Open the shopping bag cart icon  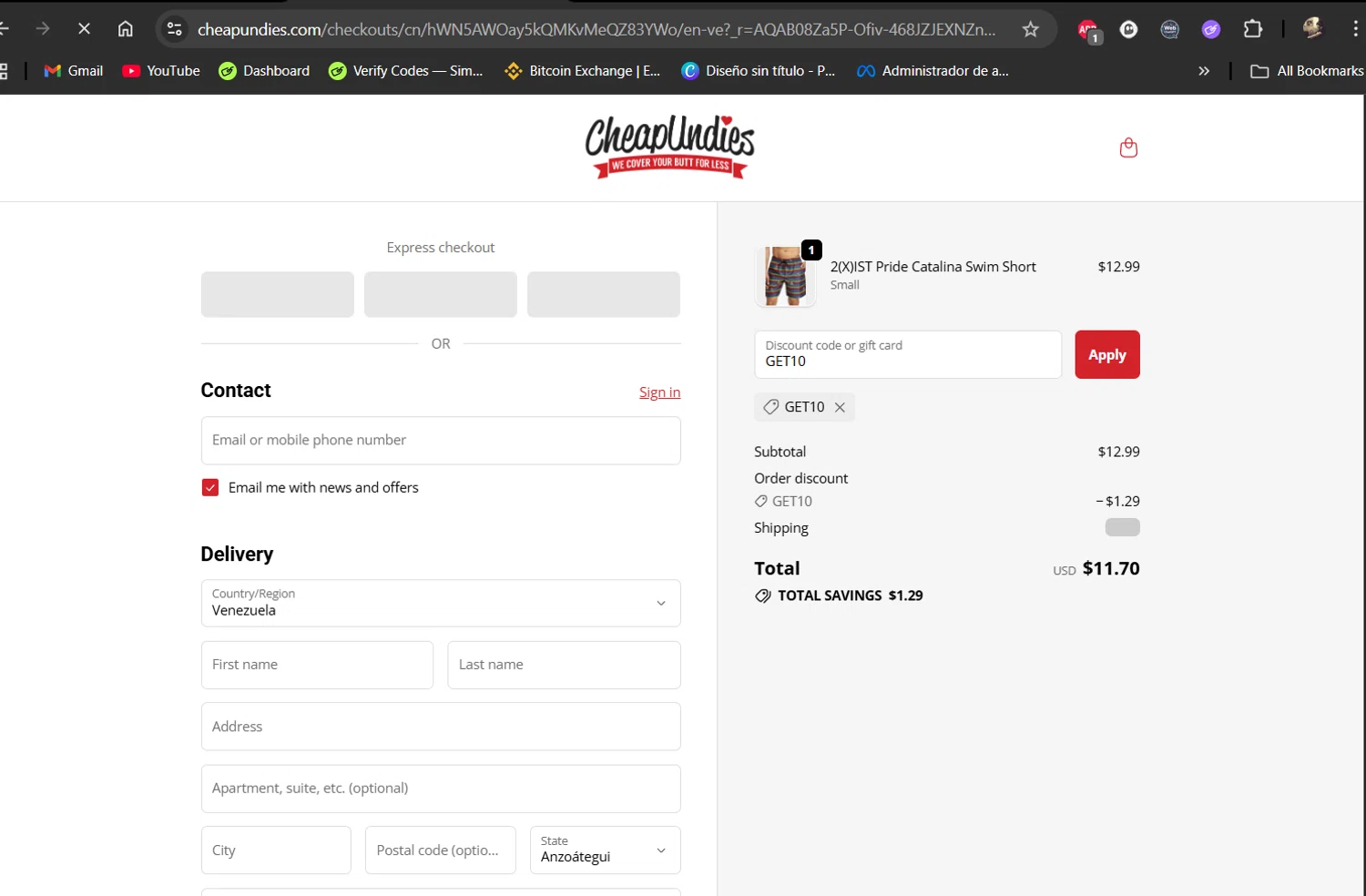(x=1128, y=148)
